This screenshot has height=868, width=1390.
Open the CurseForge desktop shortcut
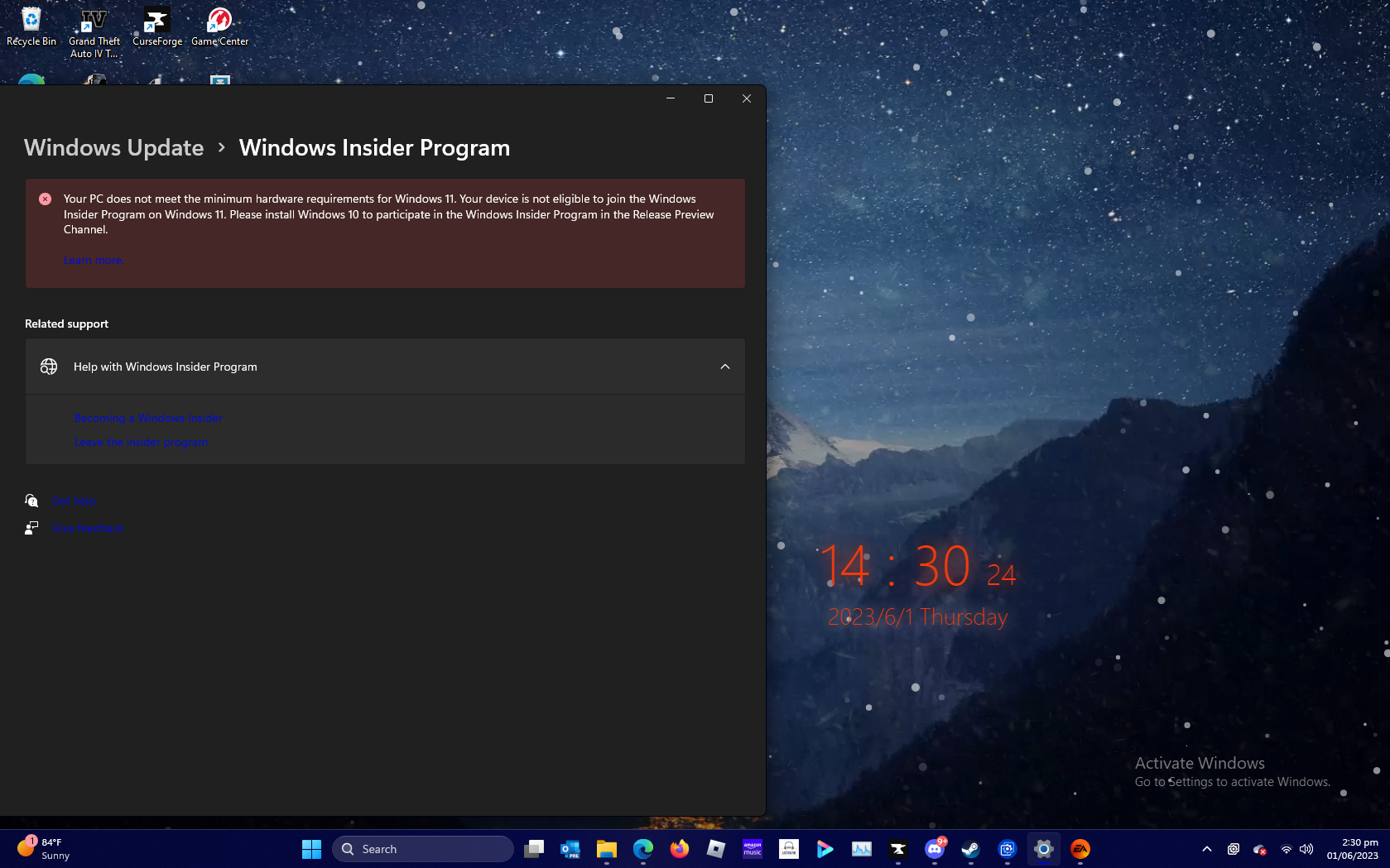pyautogui.click(x=156, y=21)
